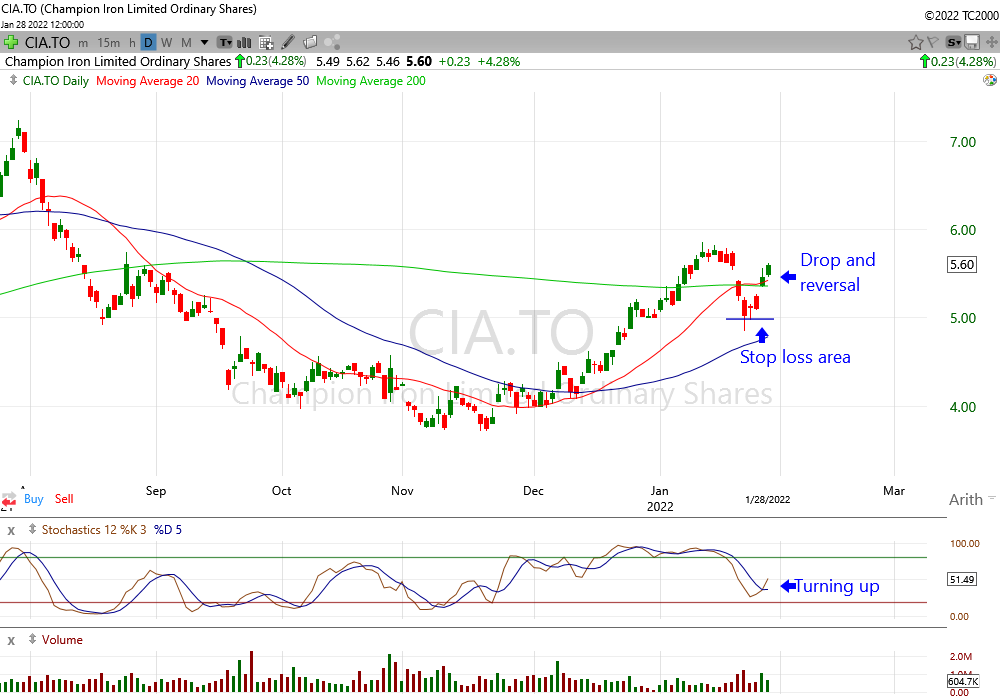This screenshot has height=700, width=1000.
Task: Click Volume pane reorder arrows
Action: pos(32,639)
